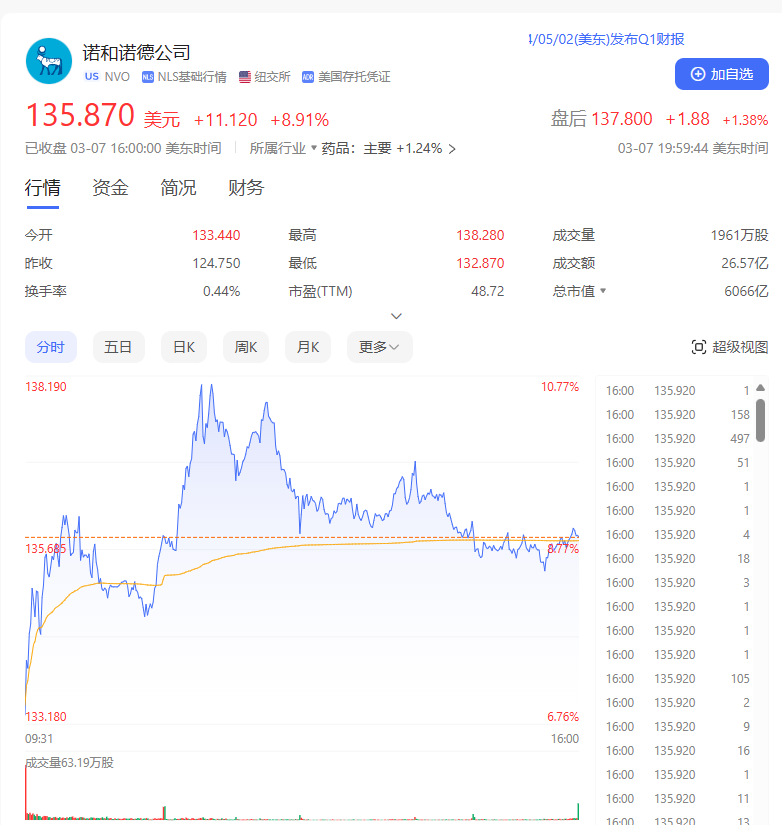782x825 pixels.
Task: Click the ADR depositary receipt badge icon
Action: pyautogui.click(x=308, y=77)
